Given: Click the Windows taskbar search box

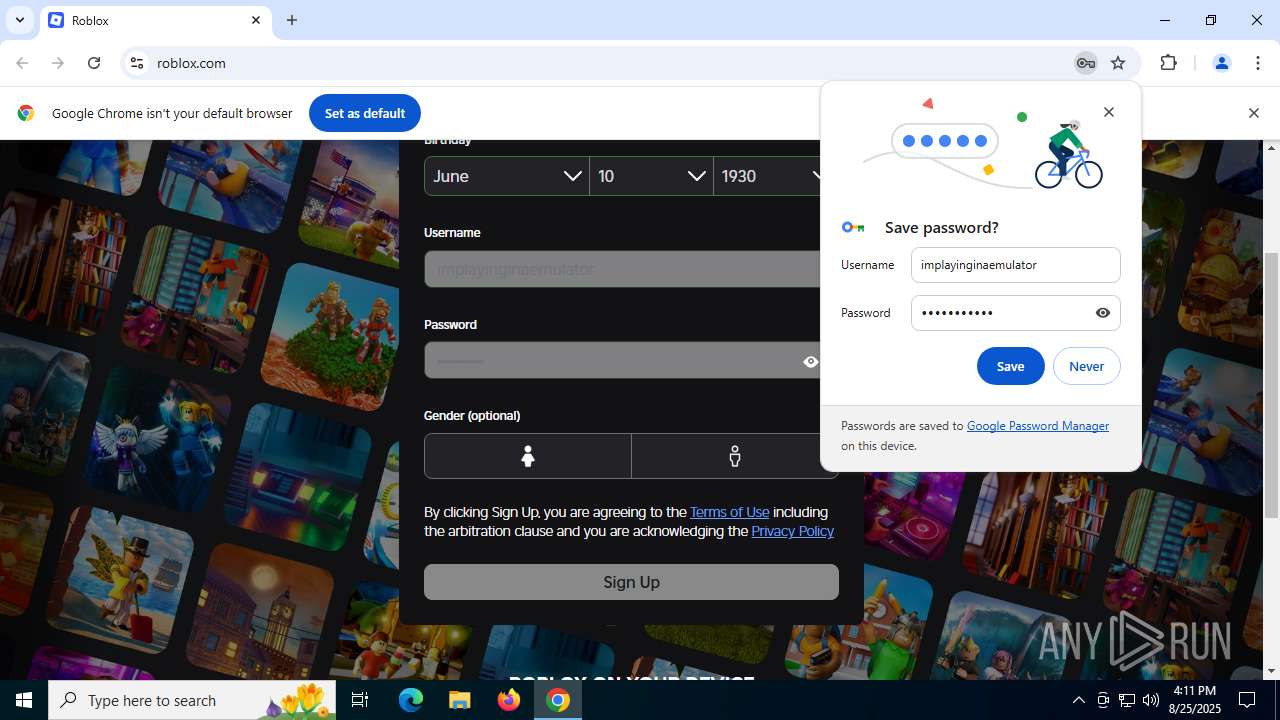Looking at the screenshot, I should pyautogui.click(x=193, y=700).
